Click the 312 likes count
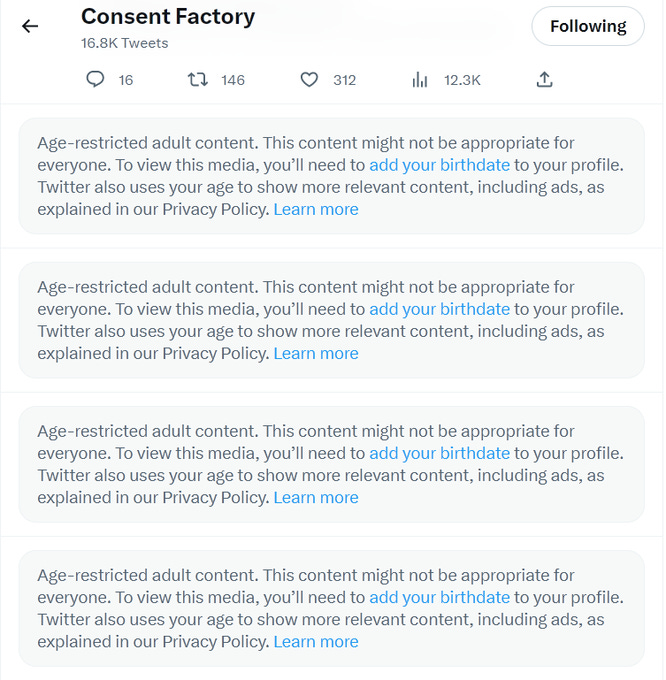 click(x=344, y=80)
